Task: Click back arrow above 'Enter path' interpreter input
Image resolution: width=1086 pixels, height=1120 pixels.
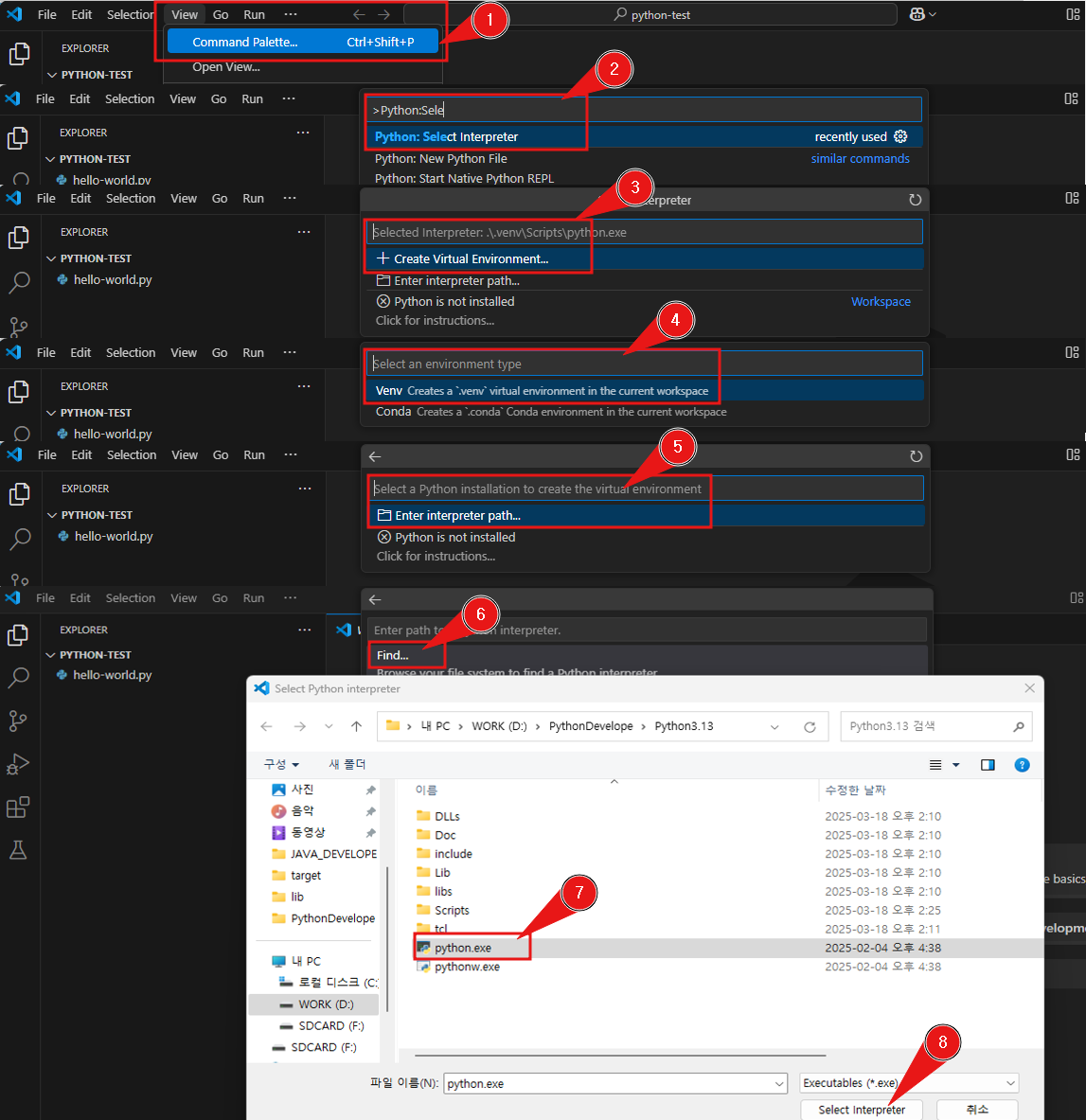Action: [x=375, y=600]
